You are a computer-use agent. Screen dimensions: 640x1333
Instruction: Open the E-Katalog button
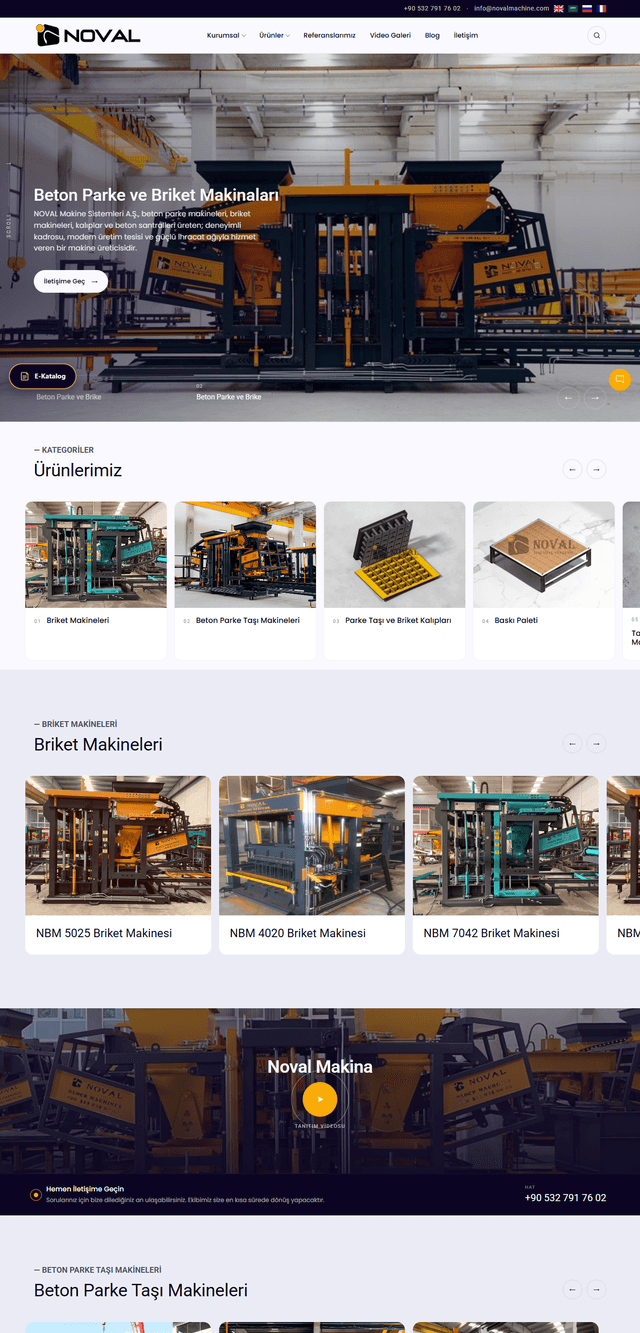point(43,376)
